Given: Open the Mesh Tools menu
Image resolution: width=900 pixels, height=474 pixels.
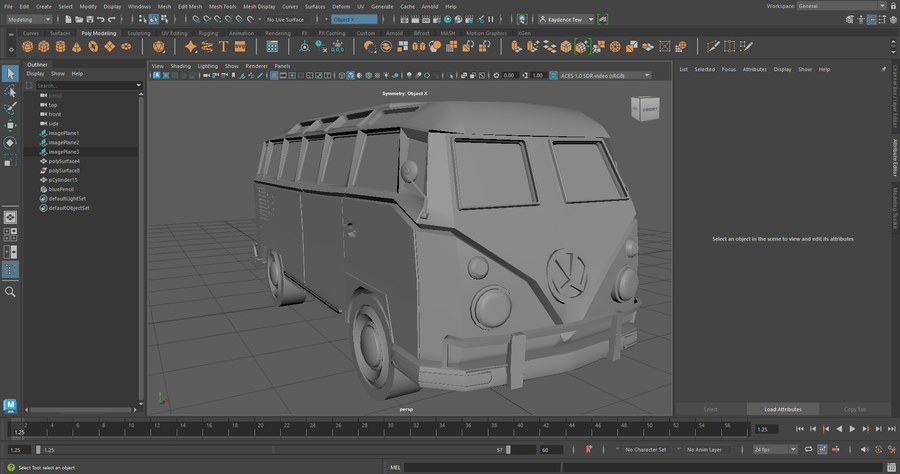Looking at the screenshot, I should (x=220, y=6).
